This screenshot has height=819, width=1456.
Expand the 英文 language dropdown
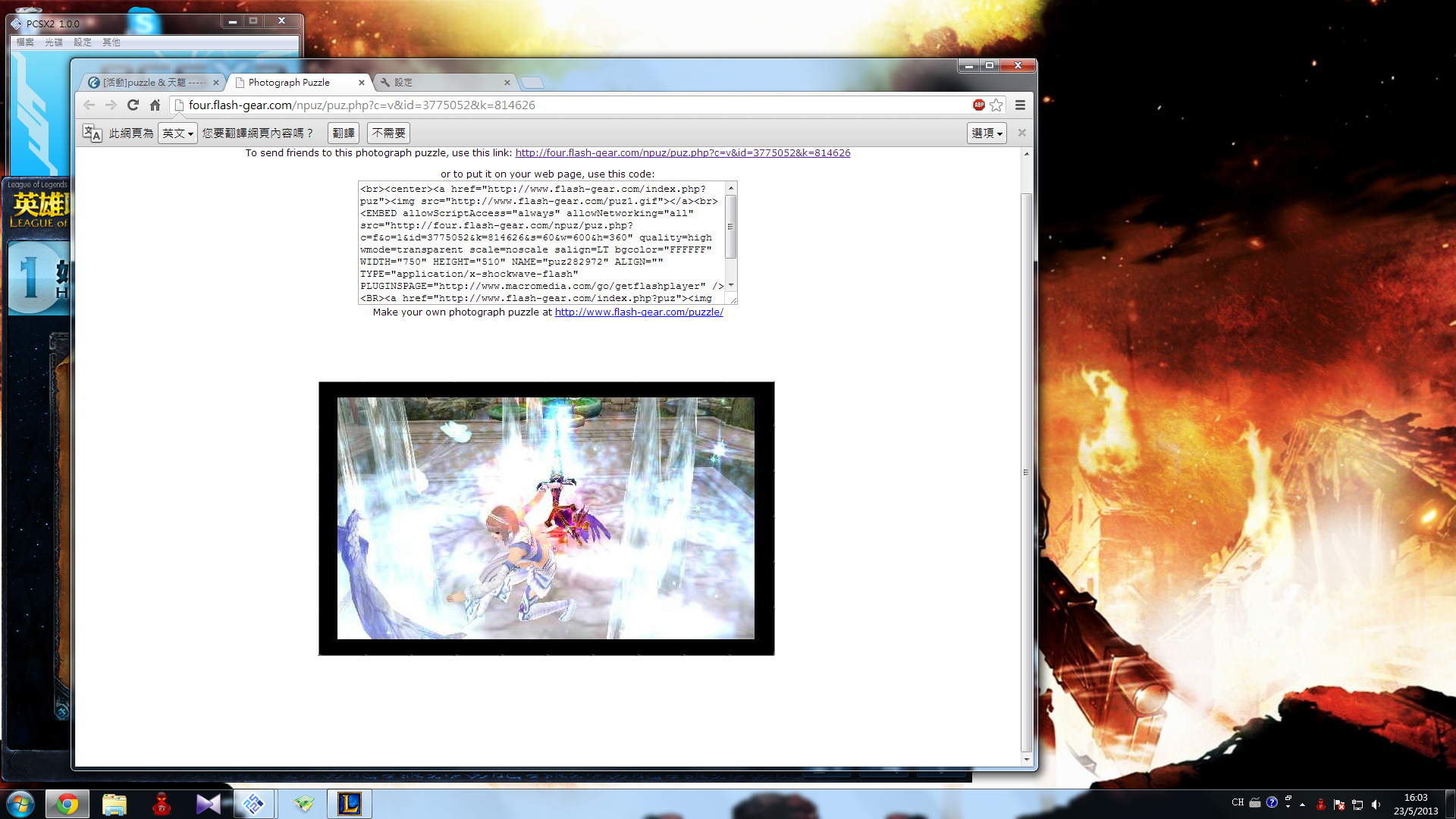click(177, 133)
